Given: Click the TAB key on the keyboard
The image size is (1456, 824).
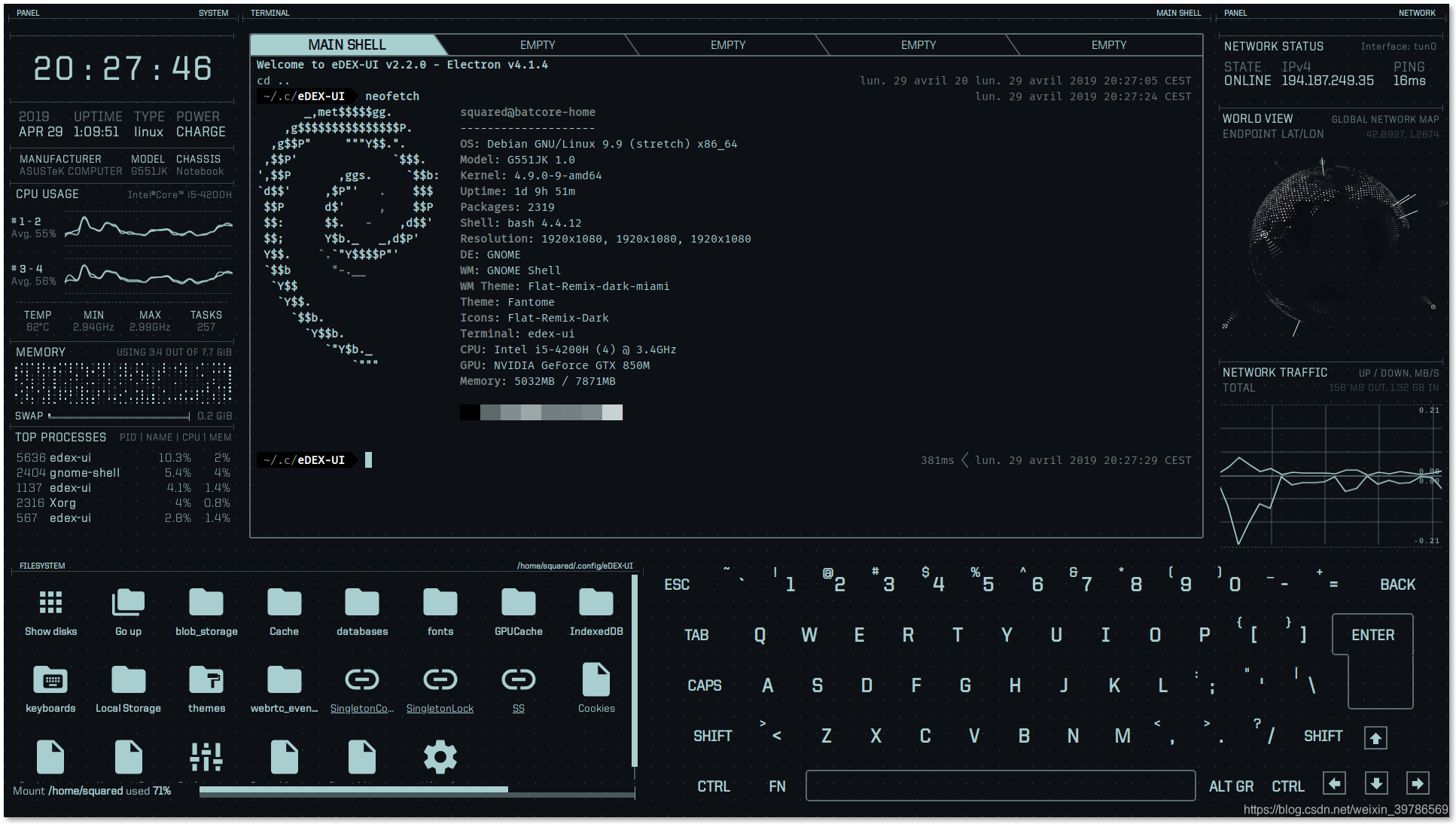Looking at the screenshot, I should [x=696, y=635].
